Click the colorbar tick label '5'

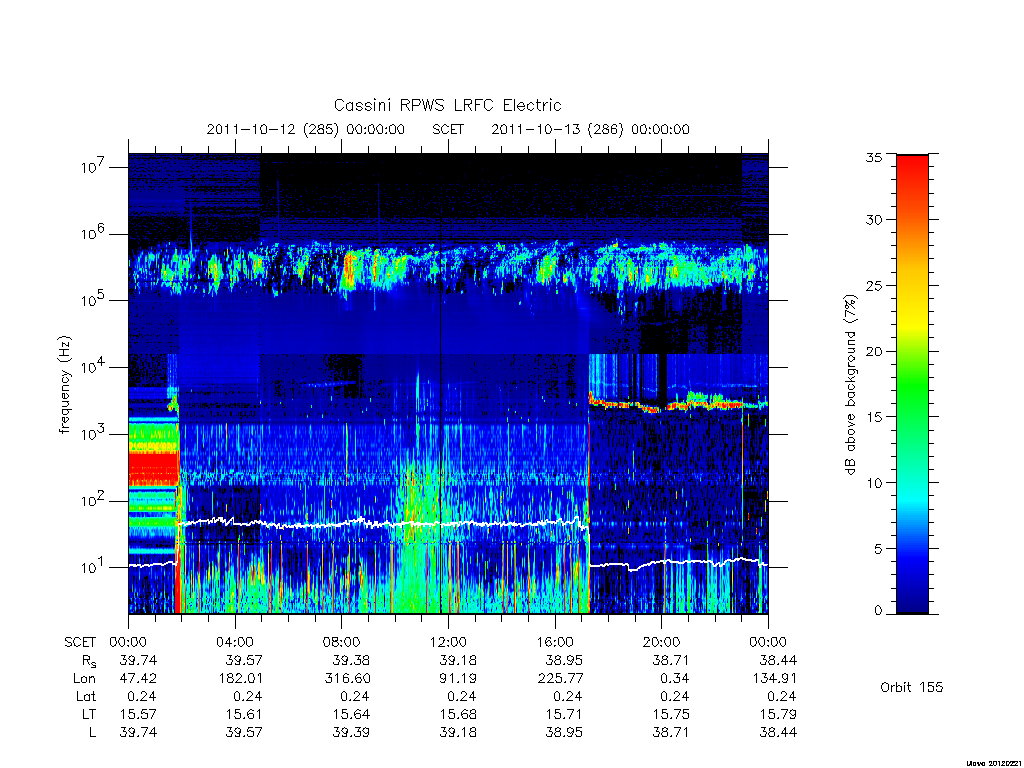click(878, 549)
